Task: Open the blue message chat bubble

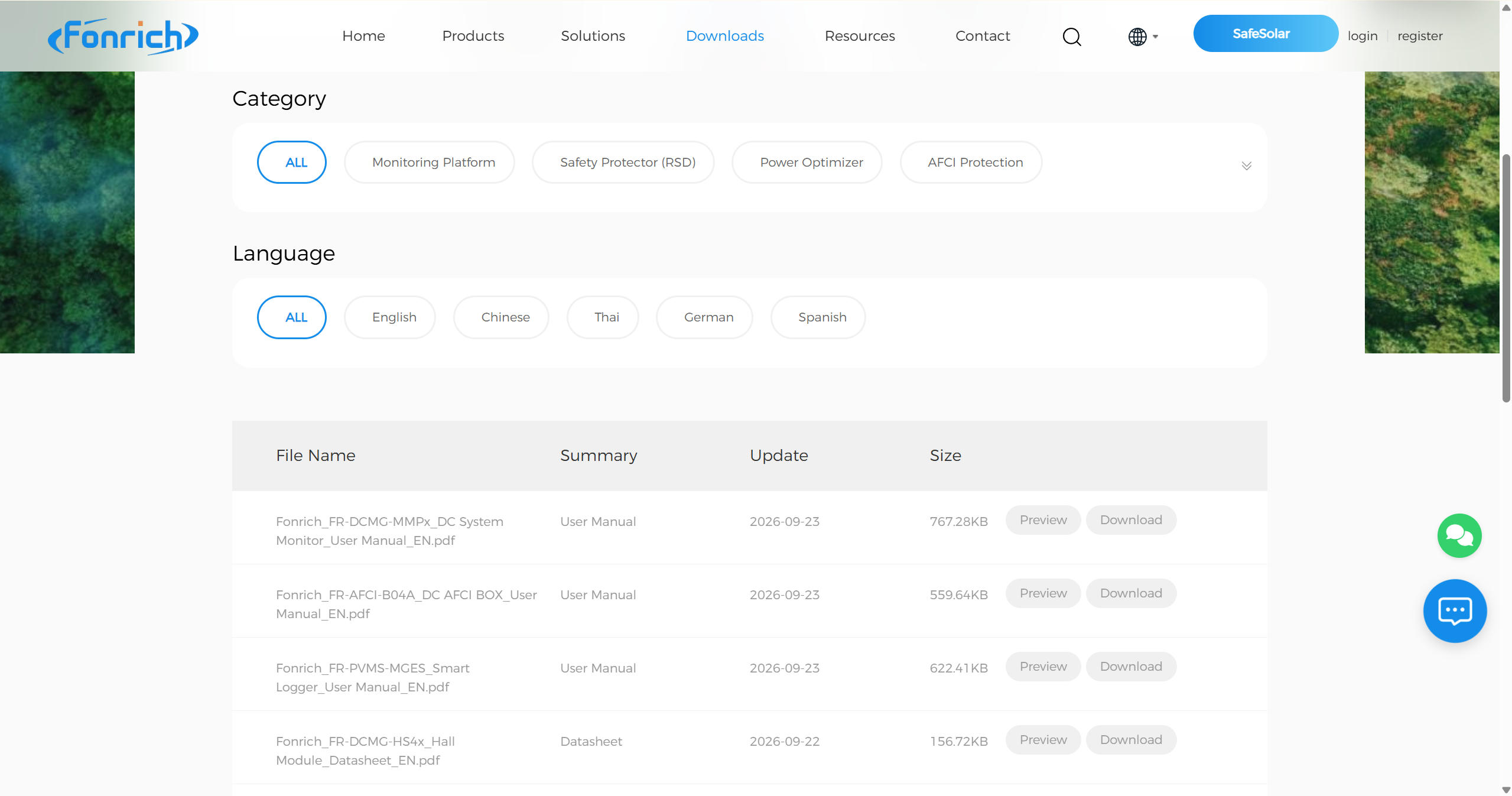Action: coord(1454,610)
